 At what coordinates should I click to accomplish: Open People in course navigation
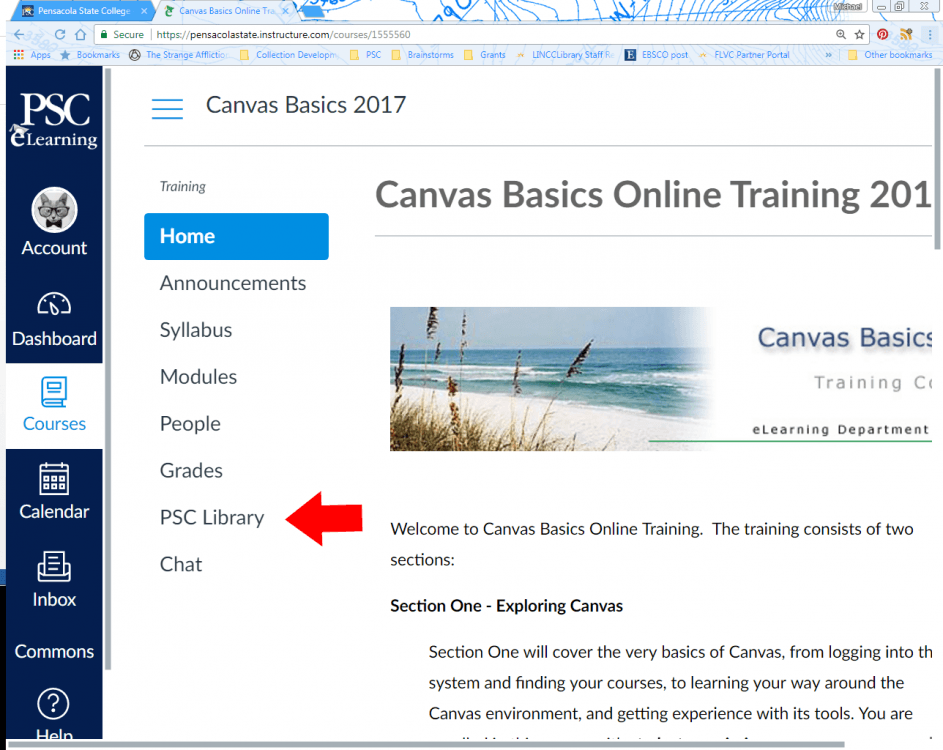[x=190, y=424]
